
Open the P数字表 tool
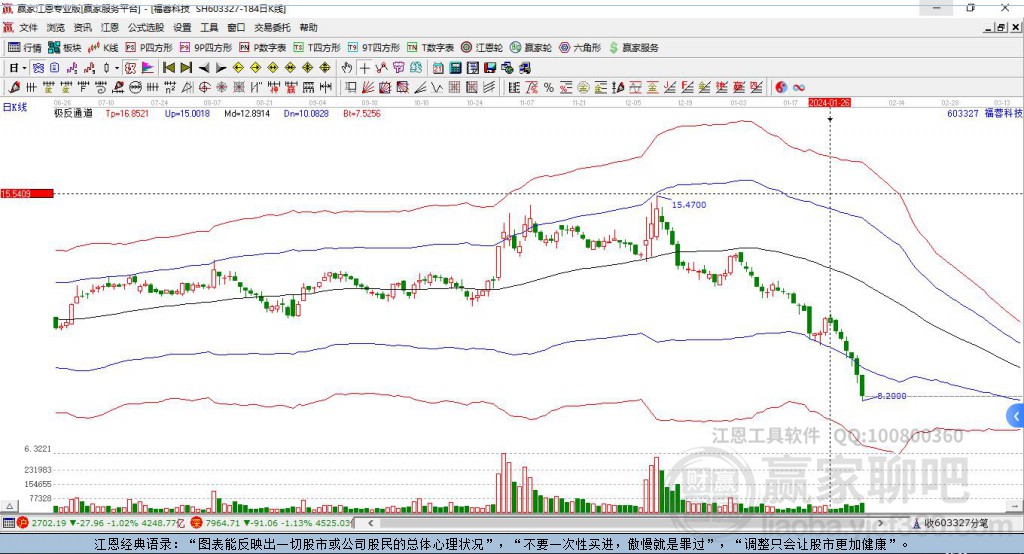[263, 48]
